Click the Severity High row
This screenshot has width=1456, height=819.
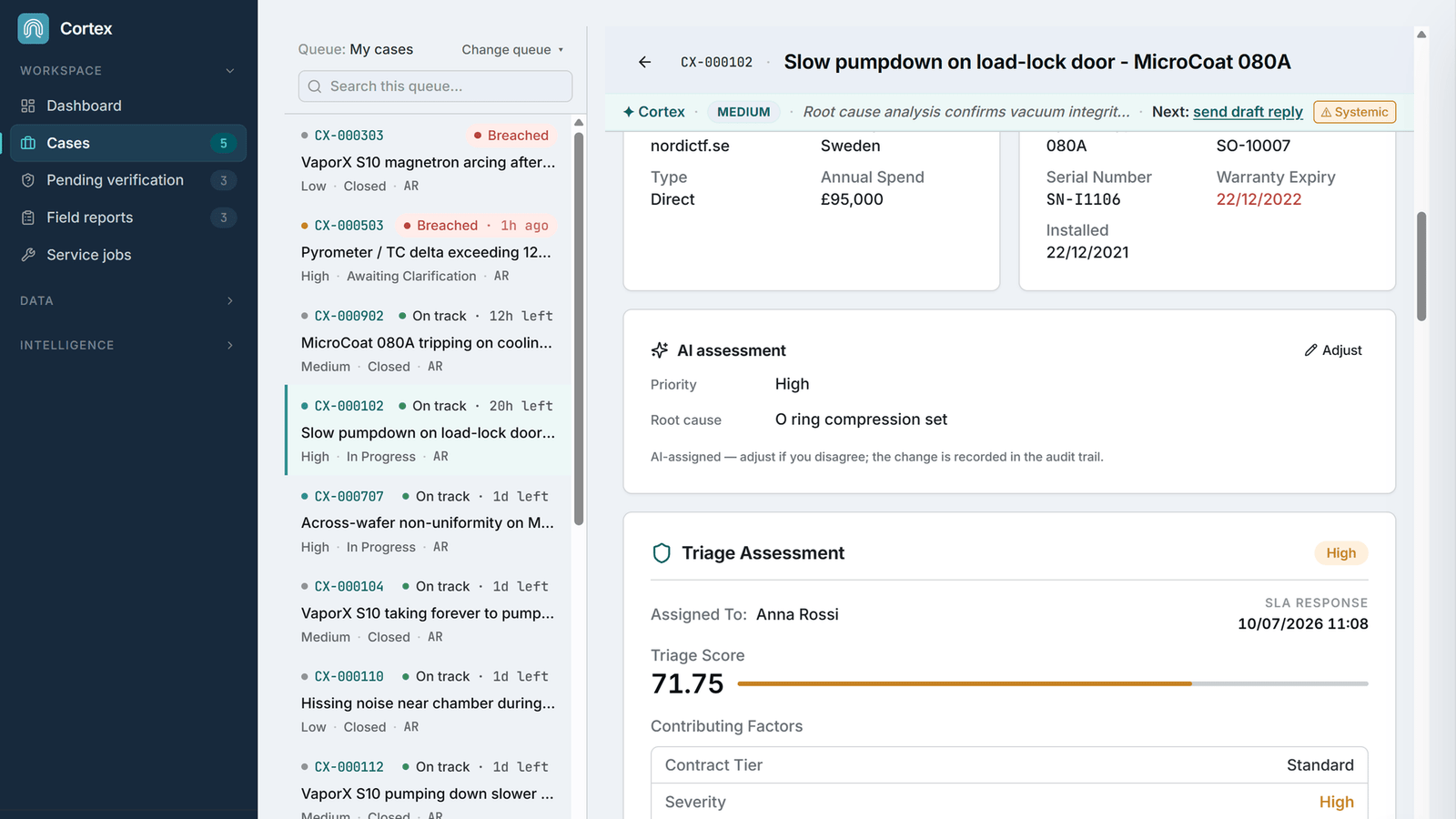(x=1009, y=802)
